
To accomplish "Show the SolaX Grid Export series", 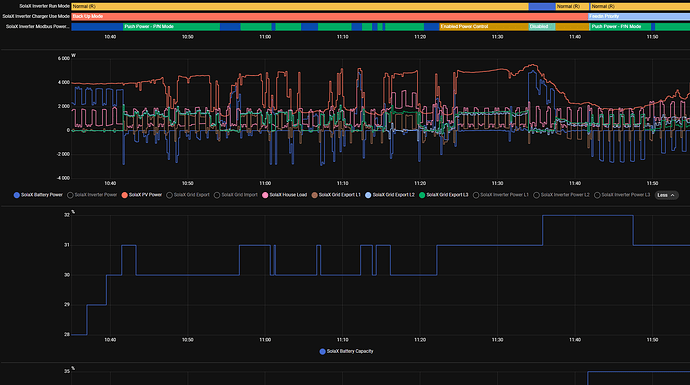I will click(188, 195).
